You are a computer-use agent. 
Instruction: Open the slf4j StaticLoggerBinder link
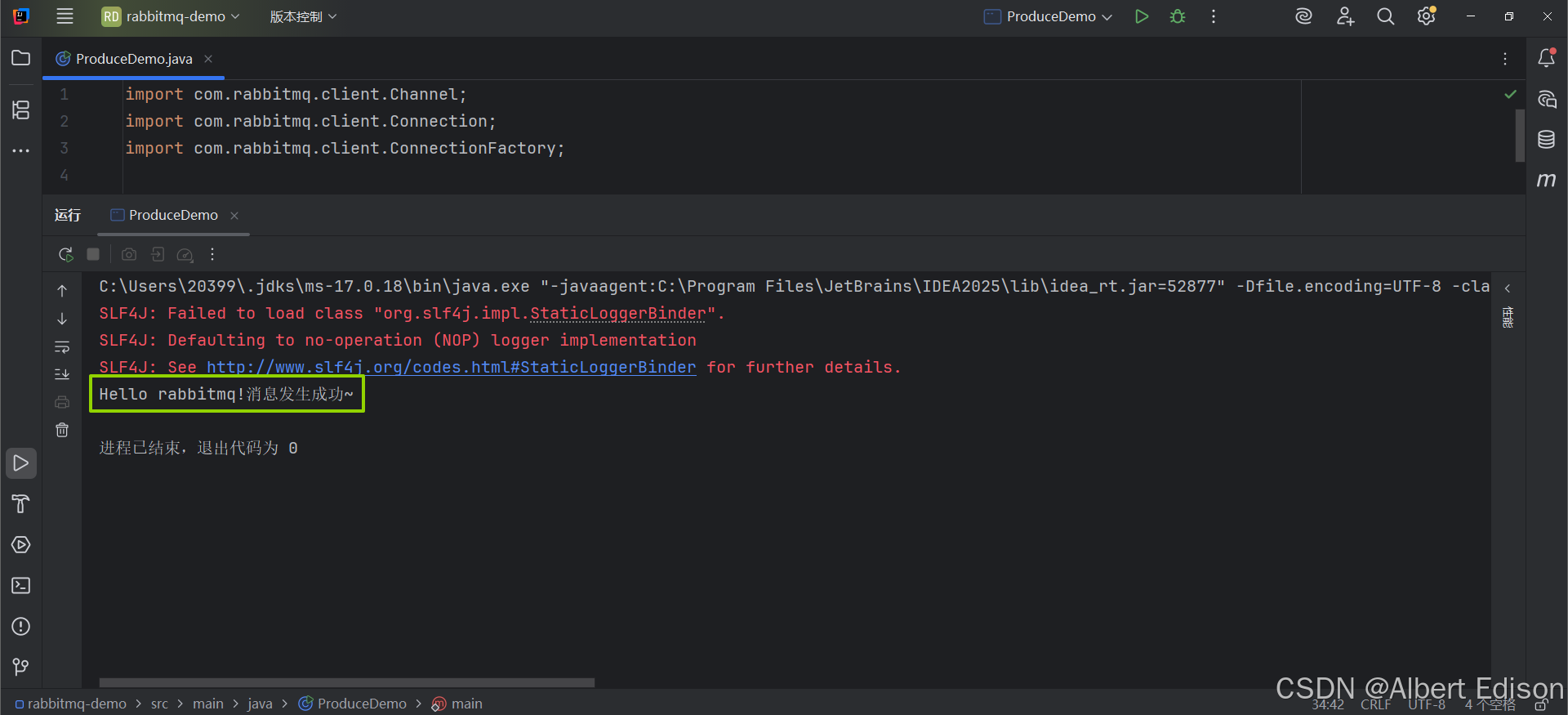[x=451, y=367]
